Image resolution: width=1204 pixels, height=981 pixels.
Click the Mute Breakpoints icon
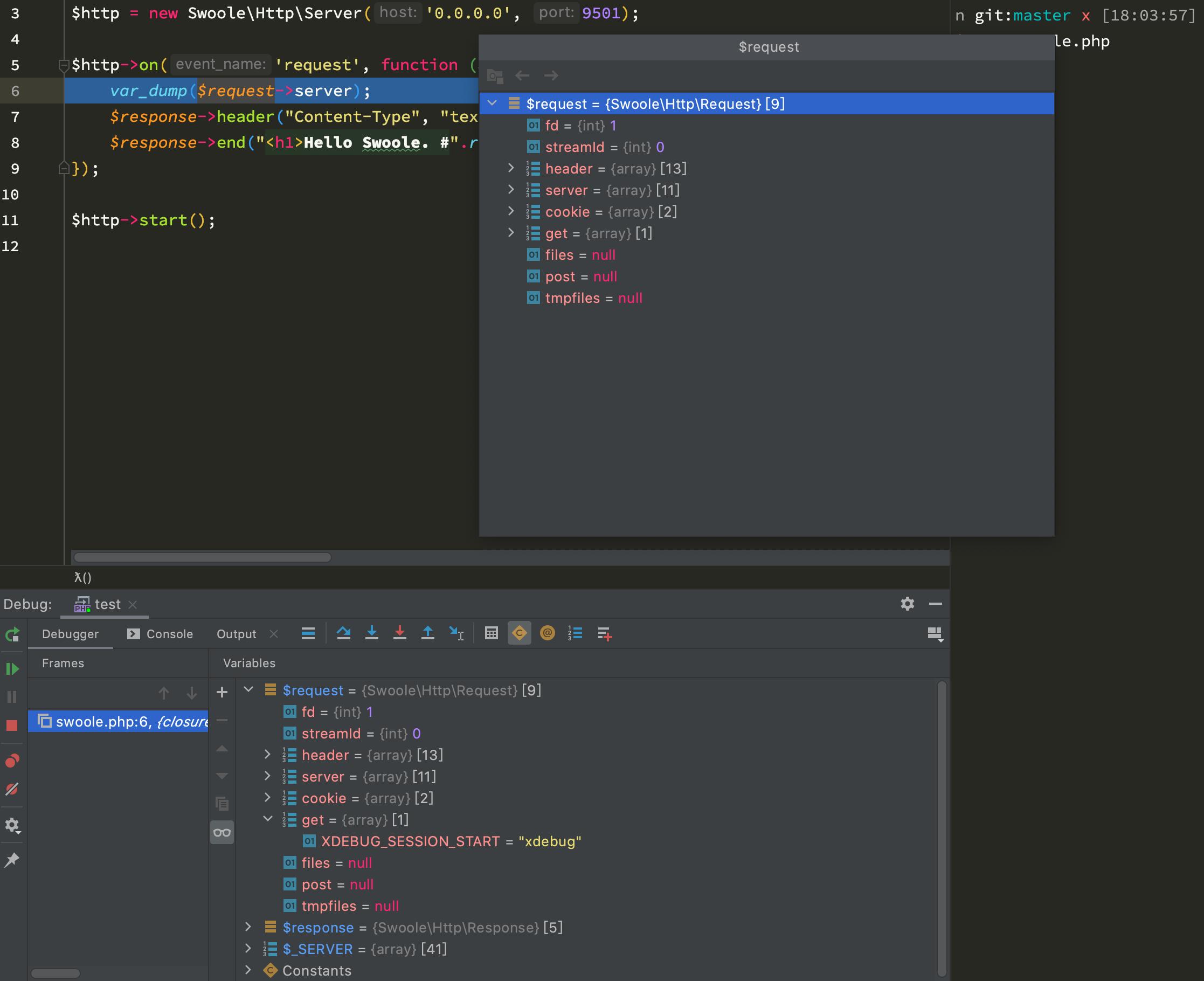12,789
